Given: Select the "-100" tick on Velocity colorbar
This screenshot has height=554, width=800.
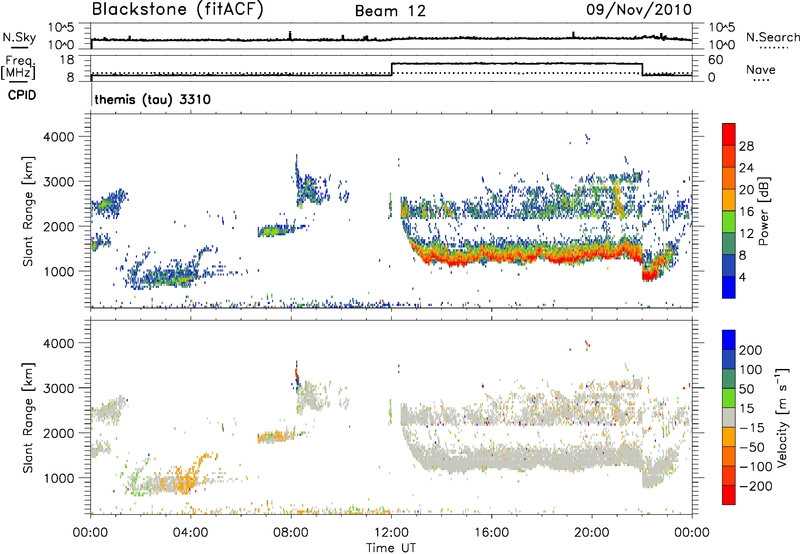Looking at the screenshot, I should click(756, 466).
